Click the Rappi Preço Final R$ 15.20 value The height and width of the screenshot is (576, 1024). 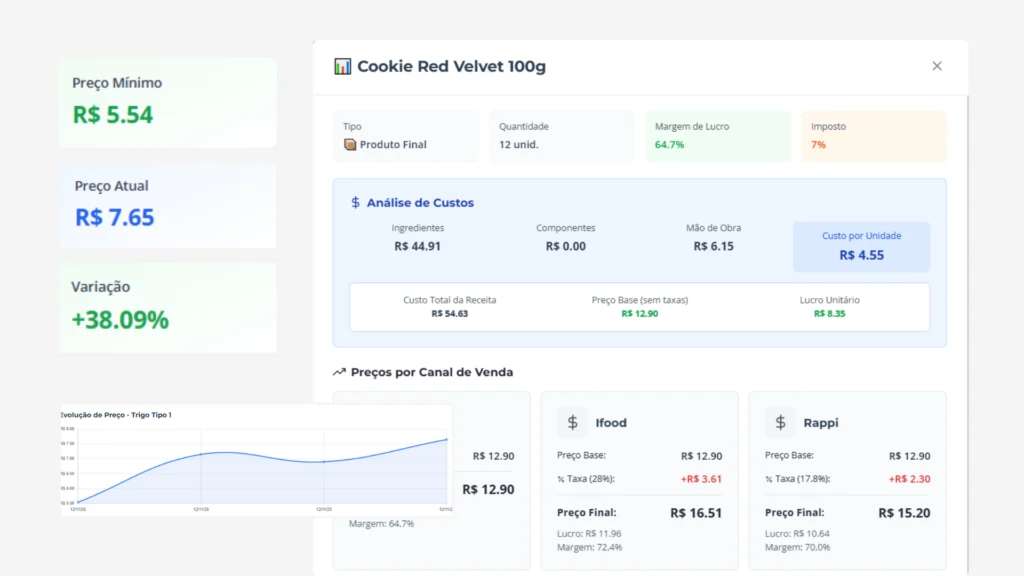tap(904, 513)
